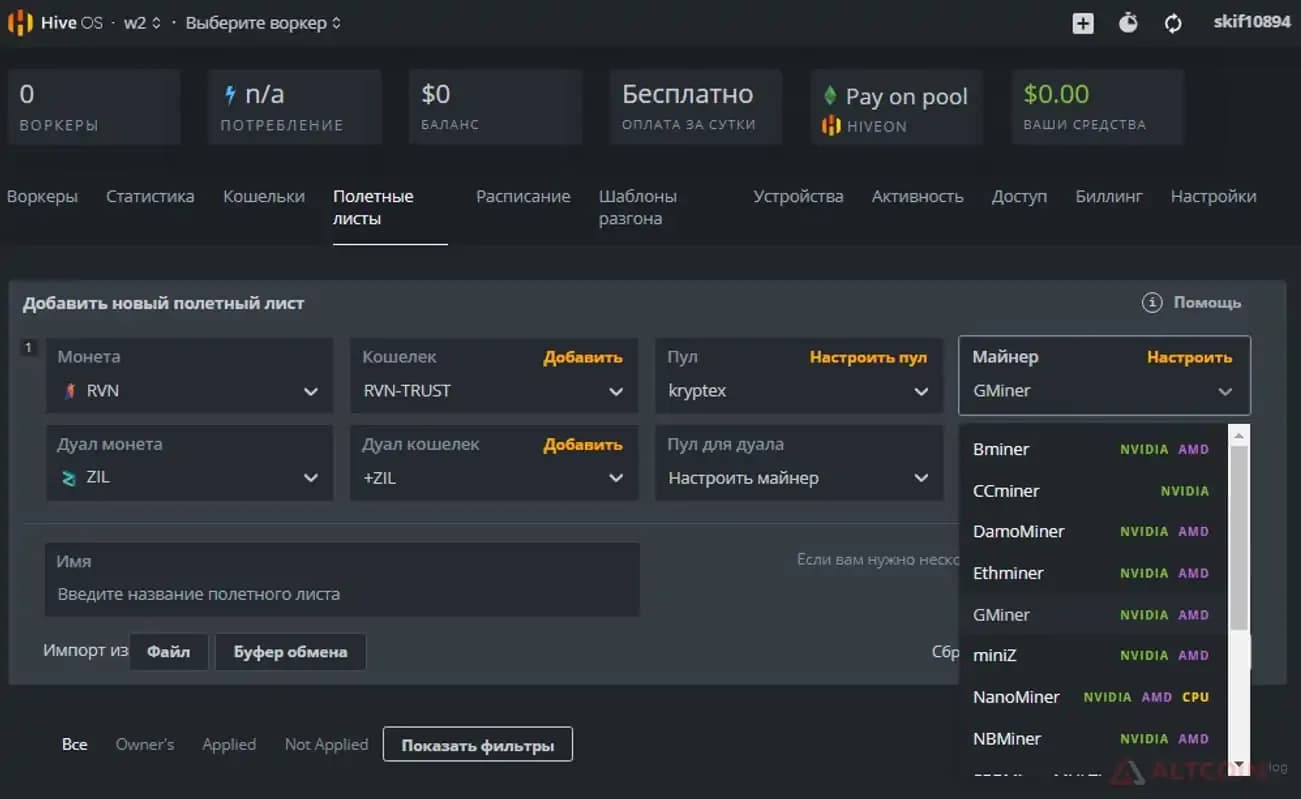Click the lightning bolt consumption icon
1301x799 pixels.
tap(230, 95)
